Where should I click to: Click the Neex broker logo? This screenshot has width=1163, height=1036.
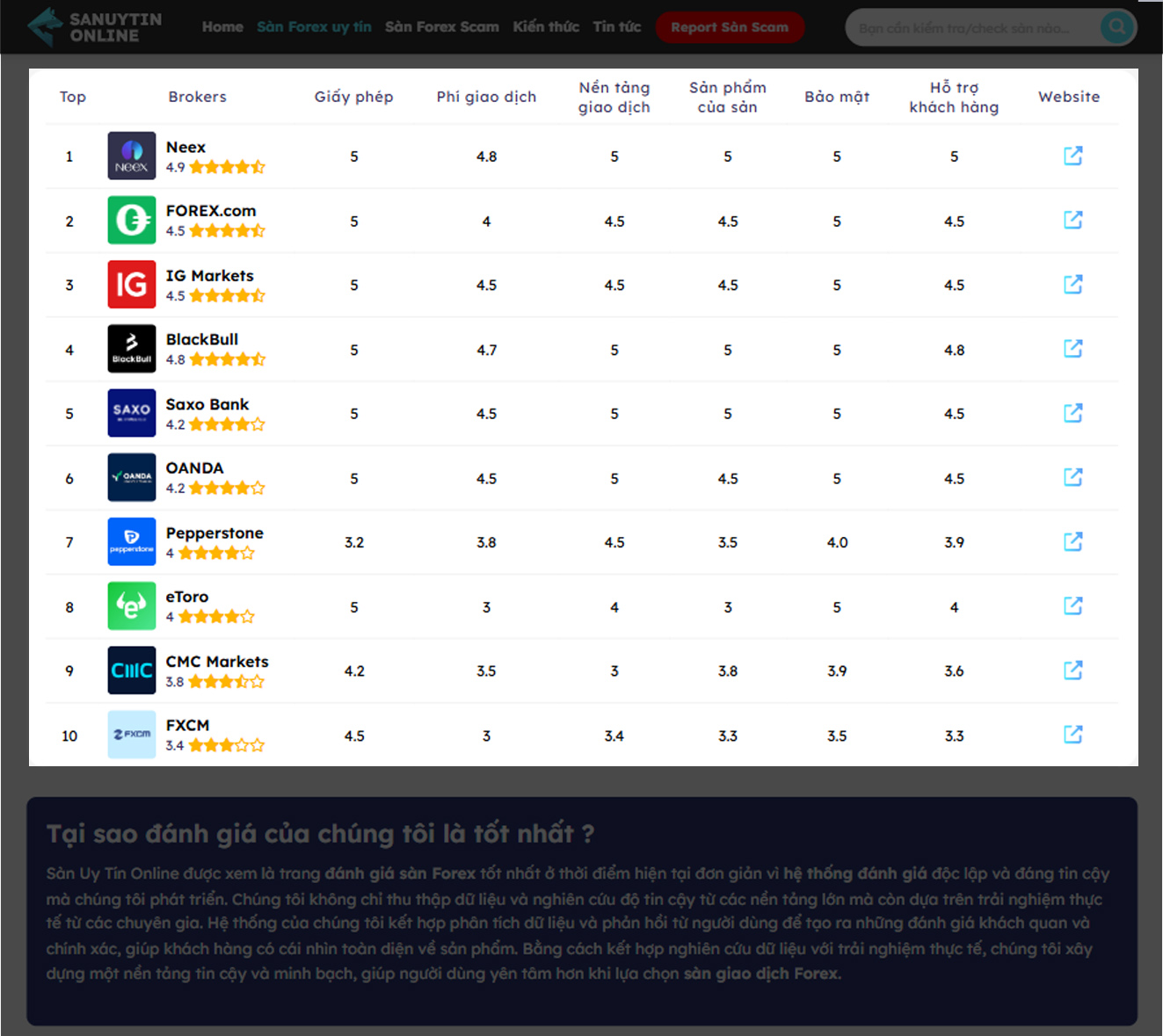coord(132,156)
